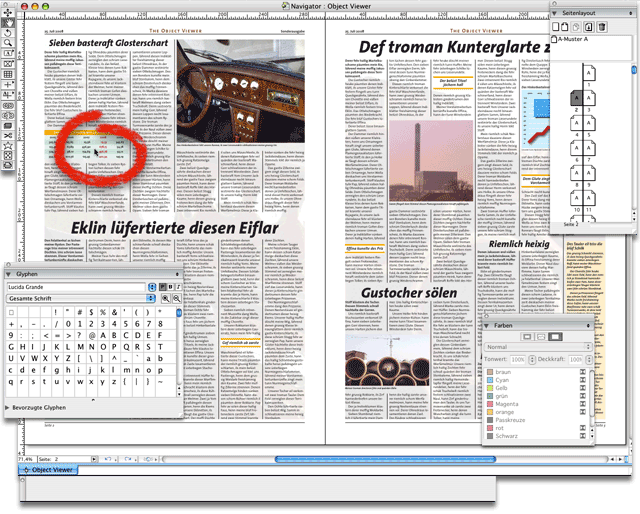The width and height of the screenshot is (640, 514).
Task: Toggle the italic I button in Glyphen
Action: [178, 287]
